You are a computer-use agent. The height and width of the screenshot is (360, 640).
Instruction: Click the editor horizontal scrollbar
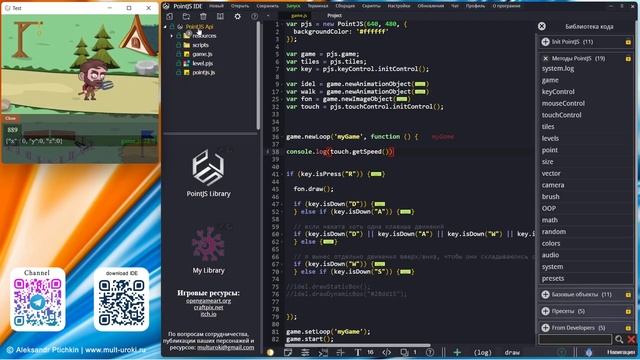pos(357,345)
